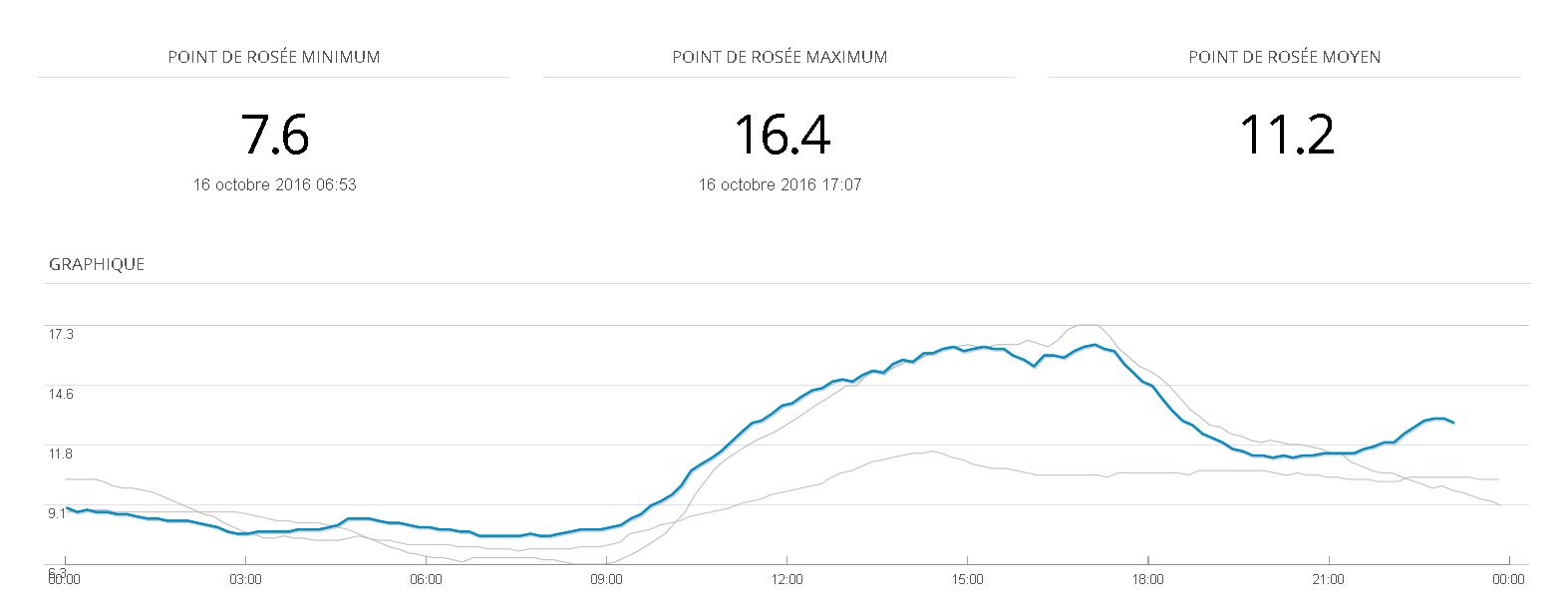Click the 21:00 time axis label
The image size is (1568, 609).
[1328, 579]
